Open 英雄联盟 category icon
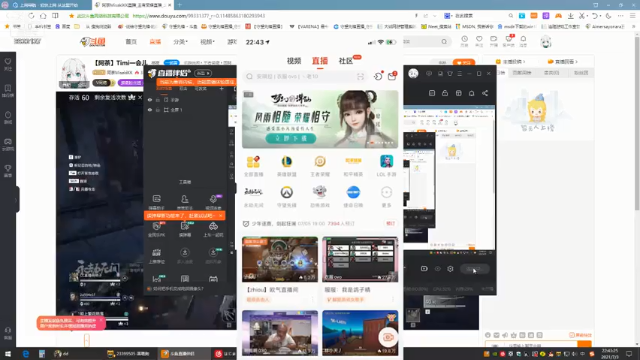Viewport: 640px width, 360px height. point(287,166)
